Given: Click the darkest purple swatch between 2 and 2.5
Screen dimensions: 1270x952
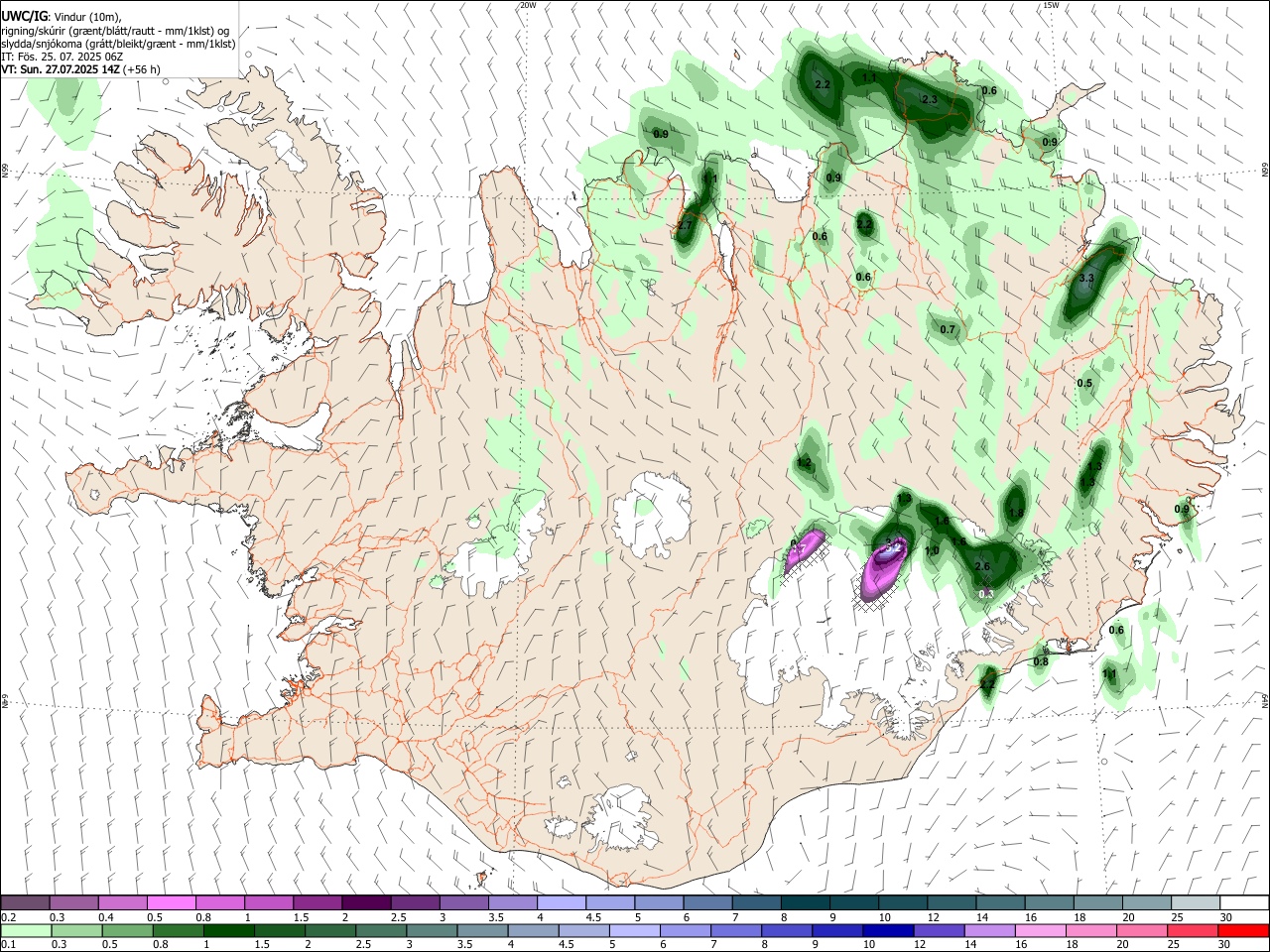Looking at the screenshot, I should tap(366, 902).
